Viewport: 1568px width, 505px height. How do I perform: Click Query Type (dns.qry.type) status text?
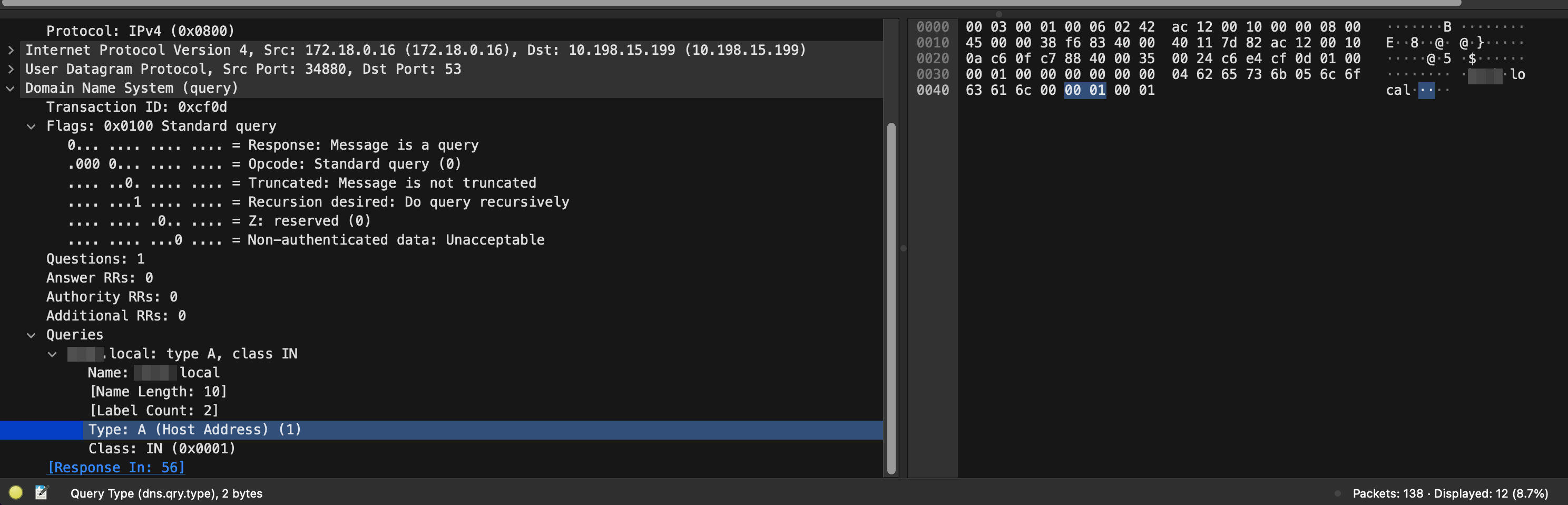tap(166, 493)
